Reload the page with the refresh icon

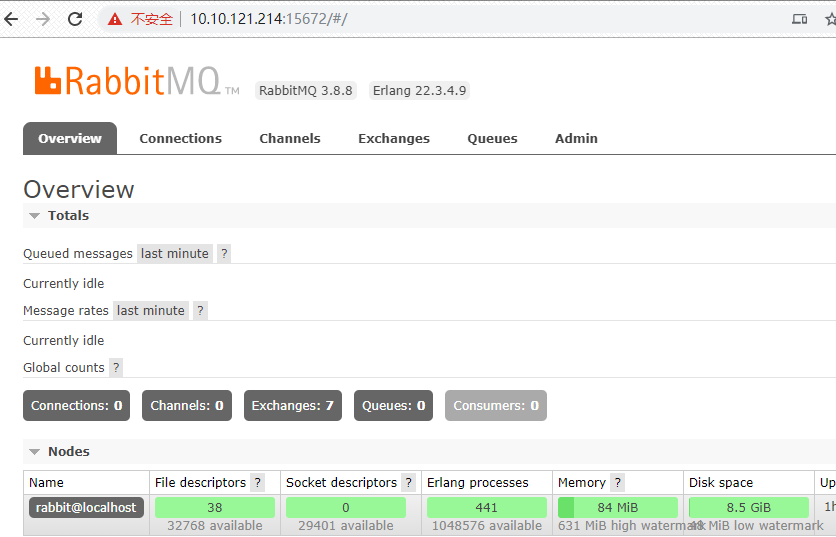point(75,19)
